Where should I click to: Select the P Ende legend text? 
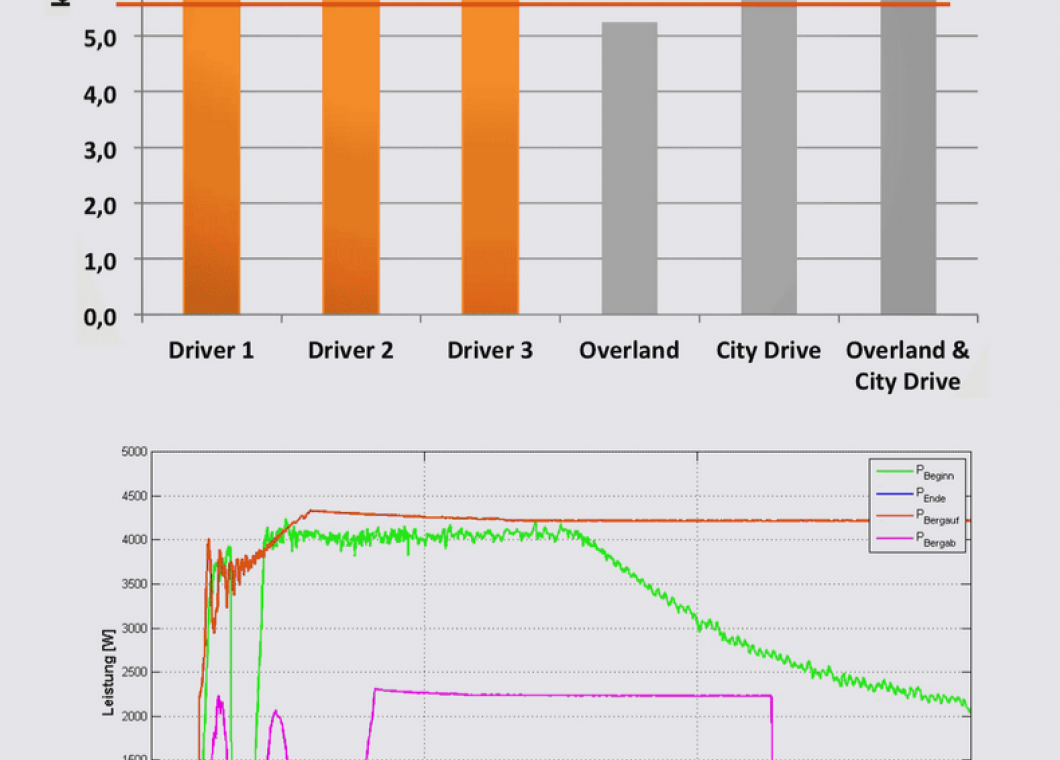[x=931, y=495]
